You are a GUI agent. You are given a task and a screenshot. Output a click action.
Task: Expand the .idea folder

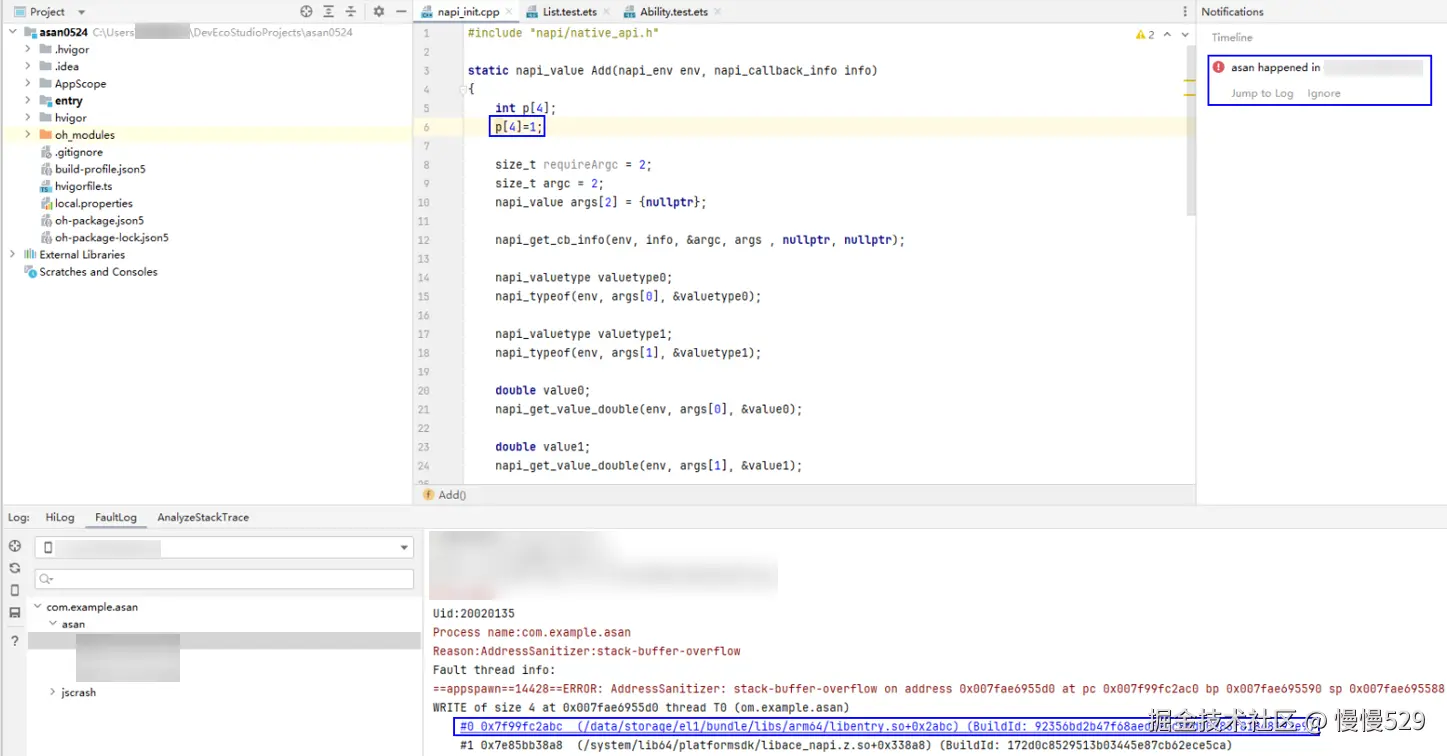(x=27, y=66)
